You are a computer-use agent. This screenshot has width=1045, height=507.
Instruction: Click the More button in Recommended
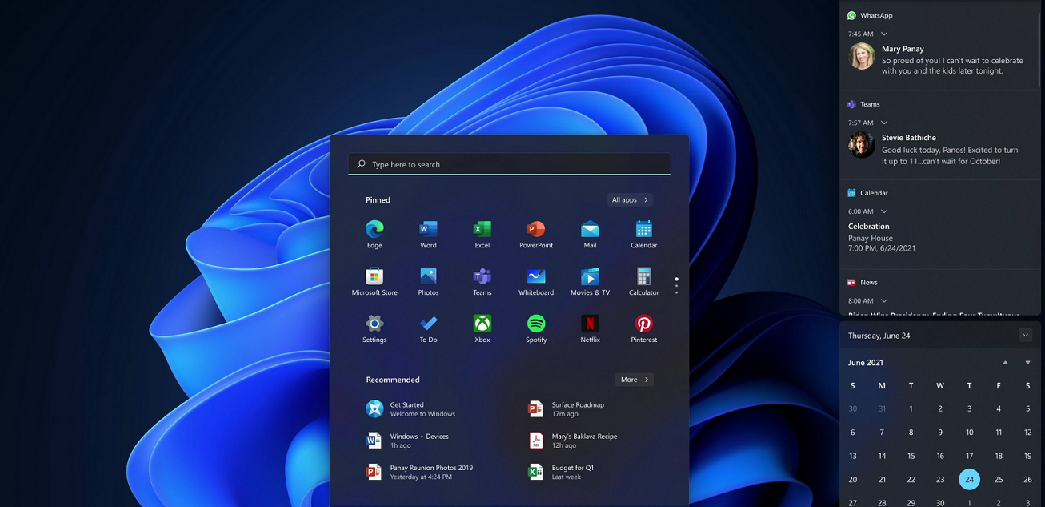coord(634,380)
